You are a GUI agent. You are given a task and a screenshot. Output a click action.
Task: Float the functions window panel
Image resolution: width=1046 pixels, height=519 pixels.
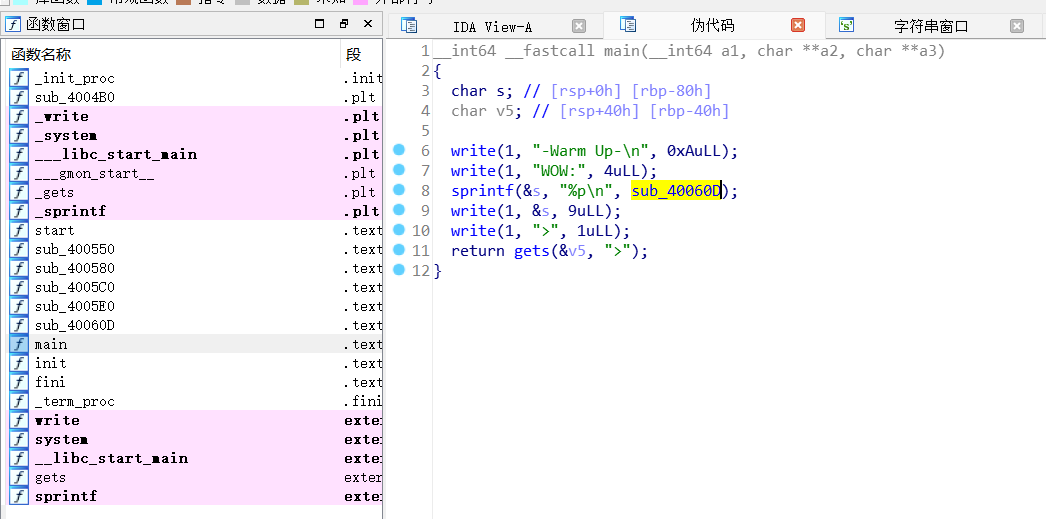click(x=344, y=24)
